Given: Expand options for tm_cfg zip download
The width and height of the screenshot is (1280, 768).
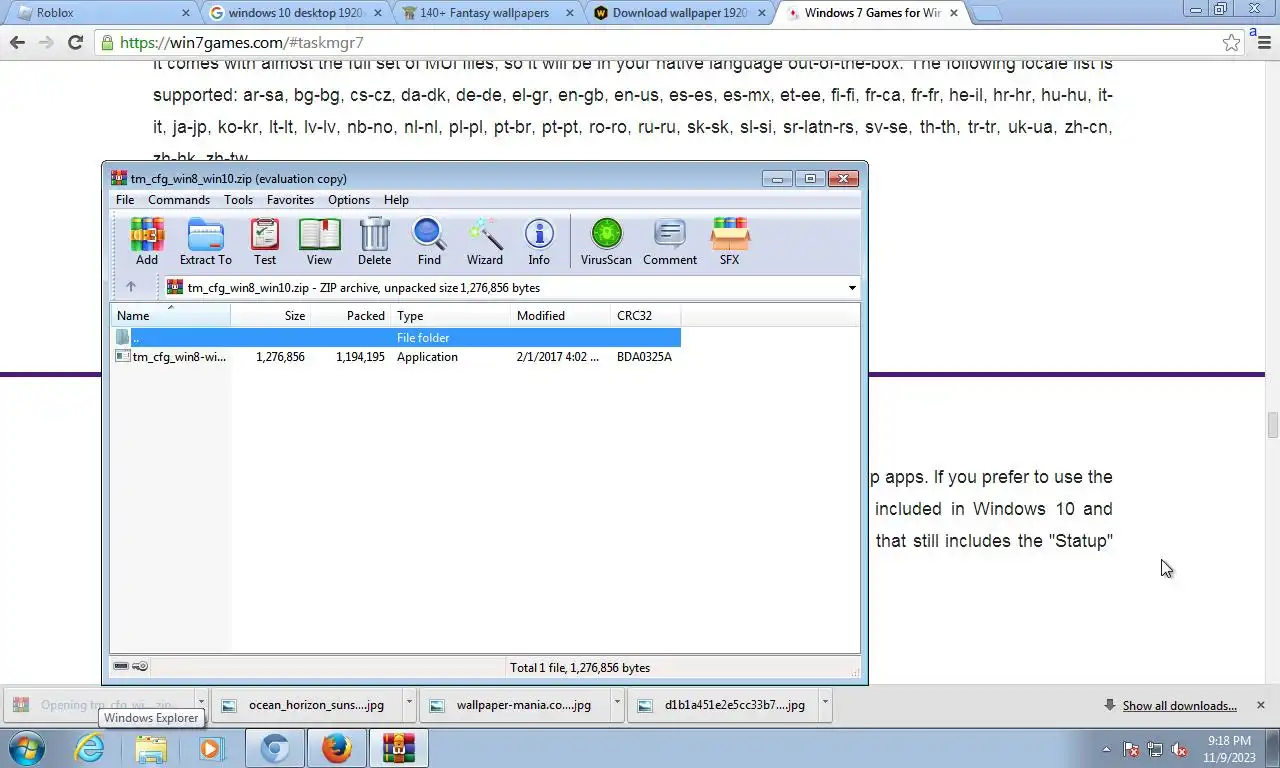Looking at the screenshot, I should coord(201,704).
